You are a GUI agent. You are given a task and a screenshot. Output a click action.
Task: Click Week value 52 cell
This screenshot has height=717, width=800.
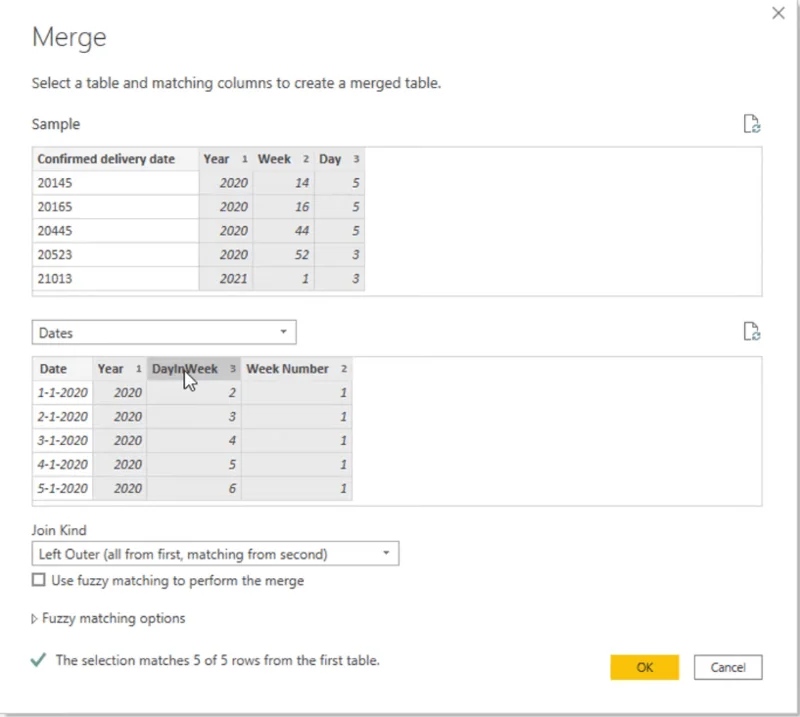click(283, 254)
